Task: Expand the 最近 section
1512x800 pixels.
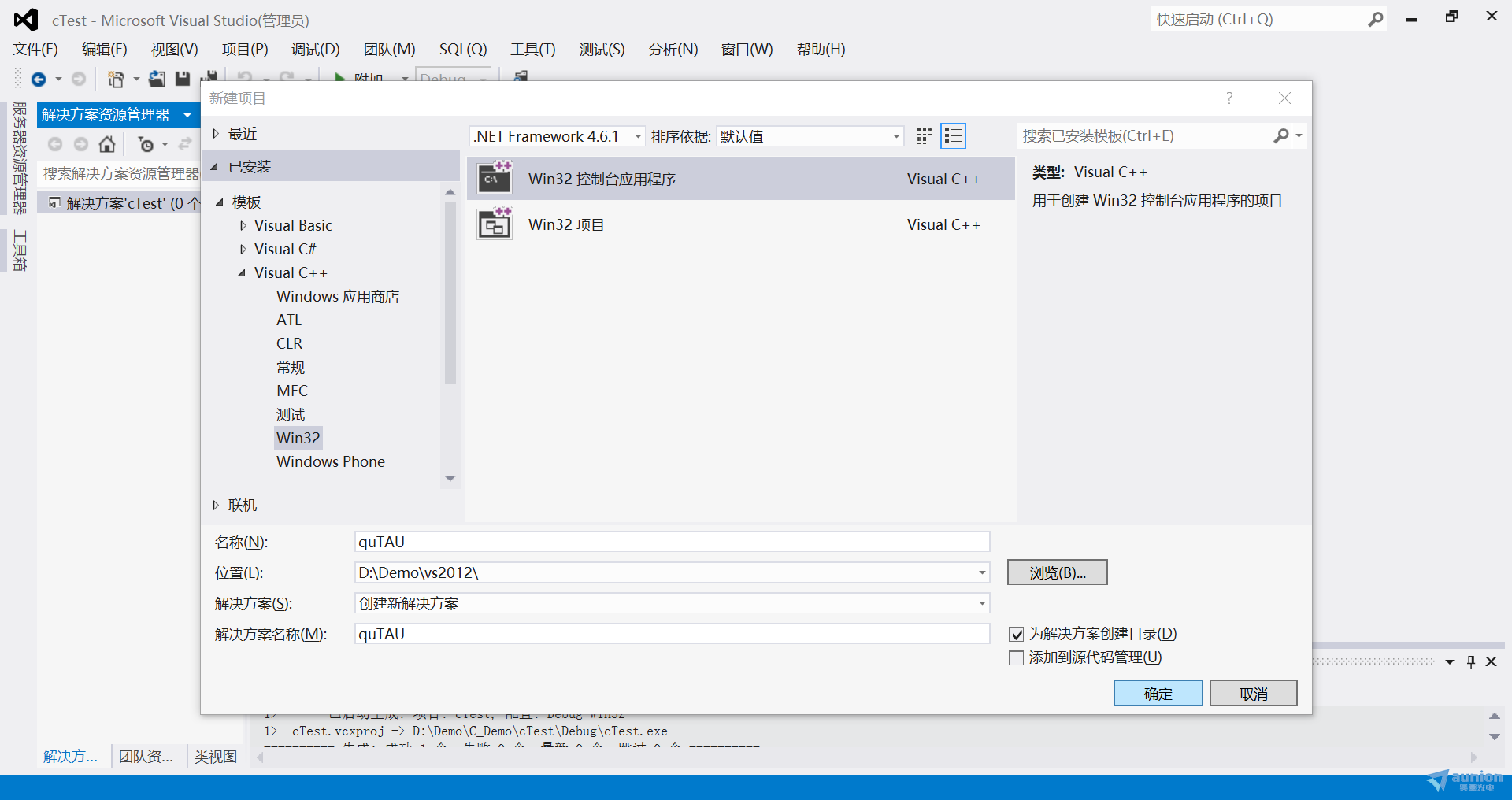Action: [x=215, y=134]
